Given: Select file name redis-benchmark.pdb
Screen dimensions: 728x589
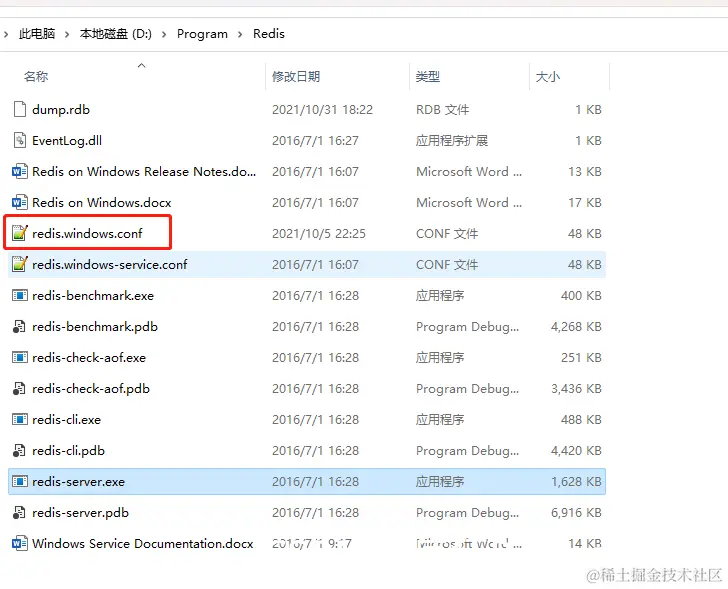Looking at the screenshot, I should 95,327.
